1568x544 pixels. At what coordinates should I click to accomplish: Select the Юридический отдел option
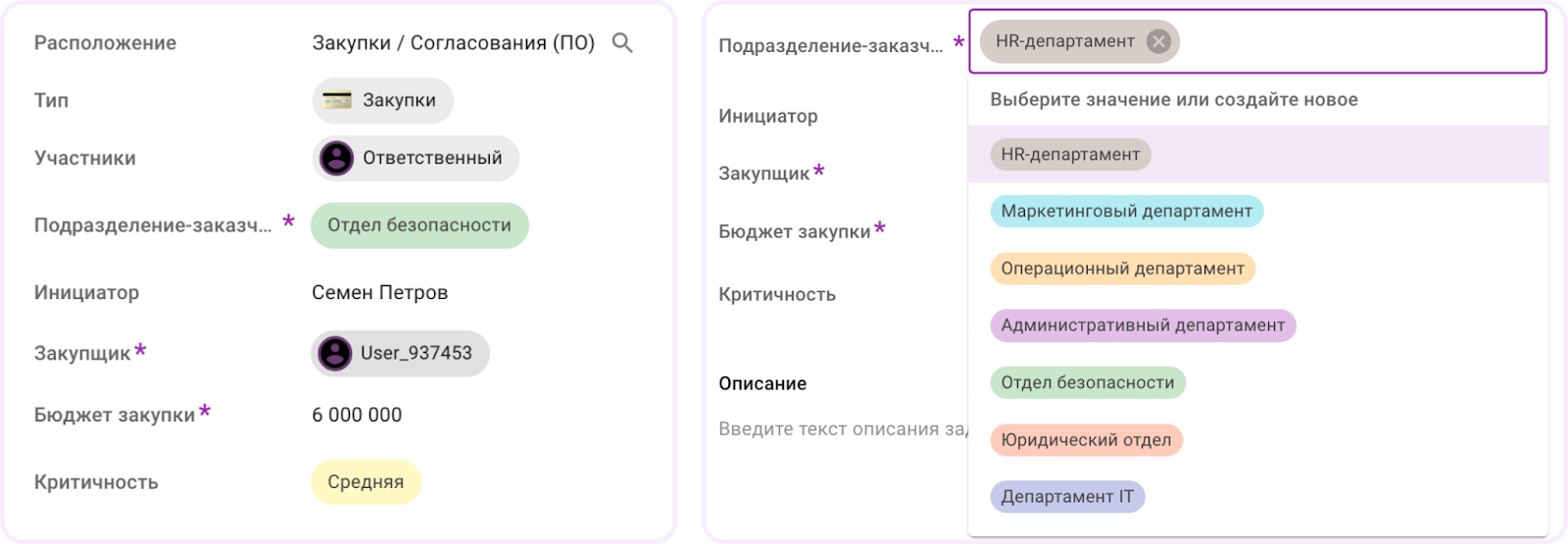(1086, 440)
